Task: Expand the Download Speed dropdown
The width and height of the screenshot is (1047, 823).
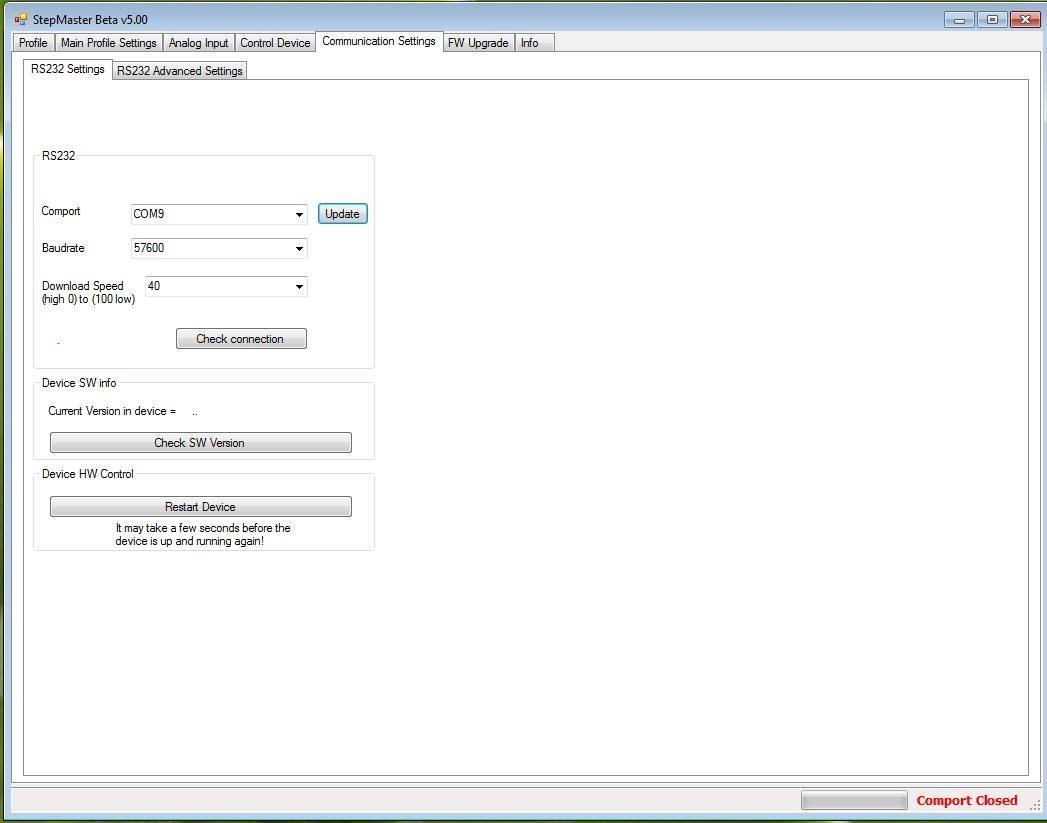Action: point(226,286)
